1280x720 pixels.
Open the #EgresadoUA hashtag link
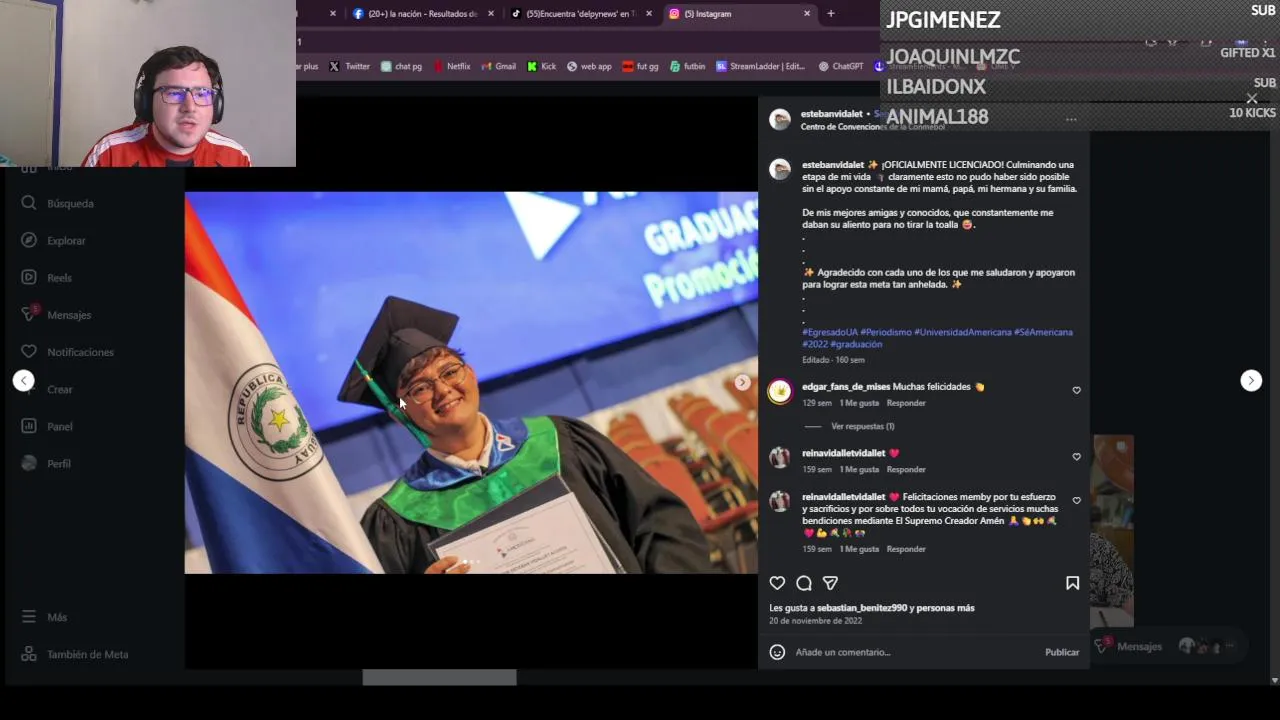[x=829, y=332]
